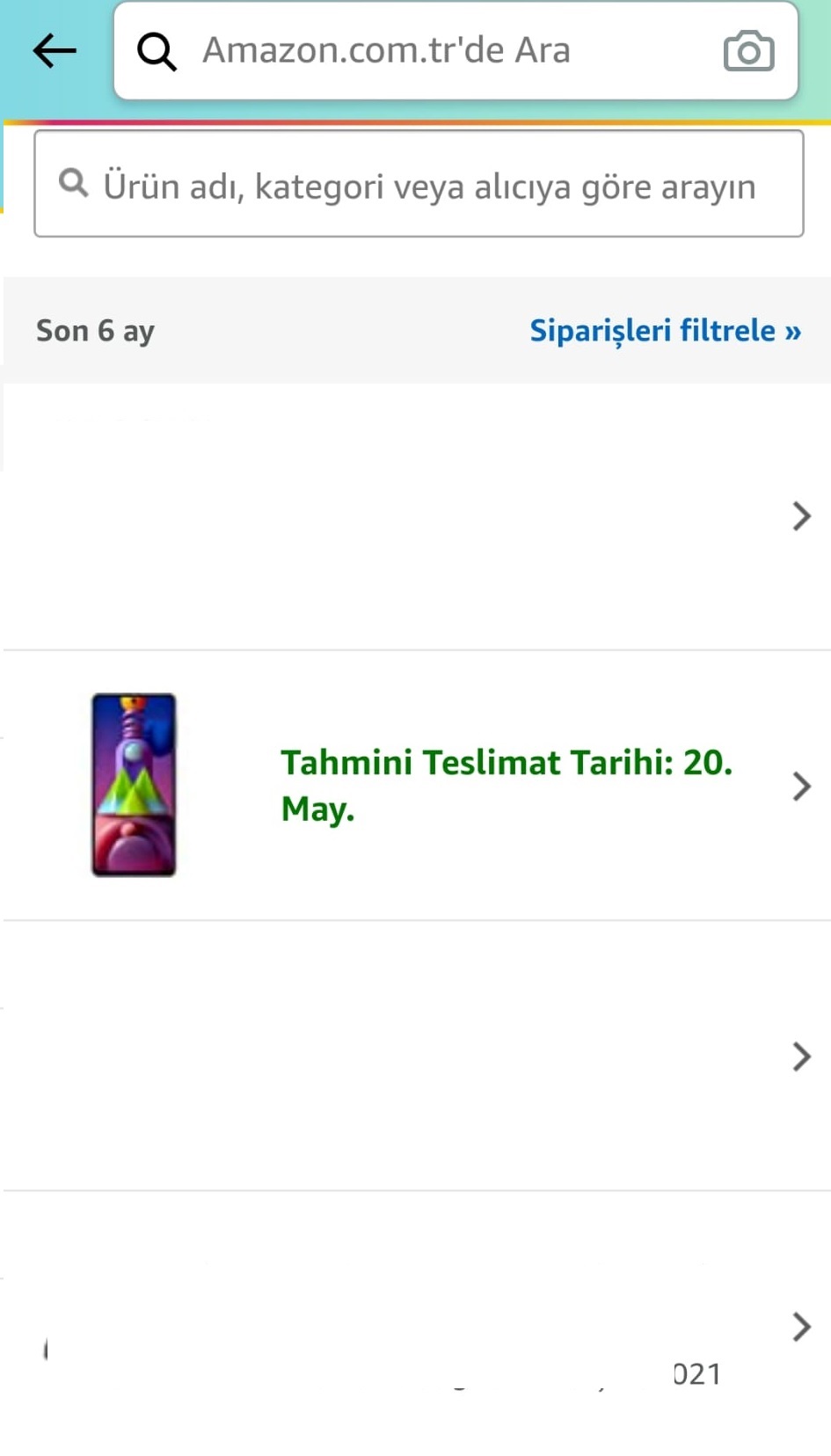
Task: Tap the order date text ending in 021
Action: (696, 1373)
